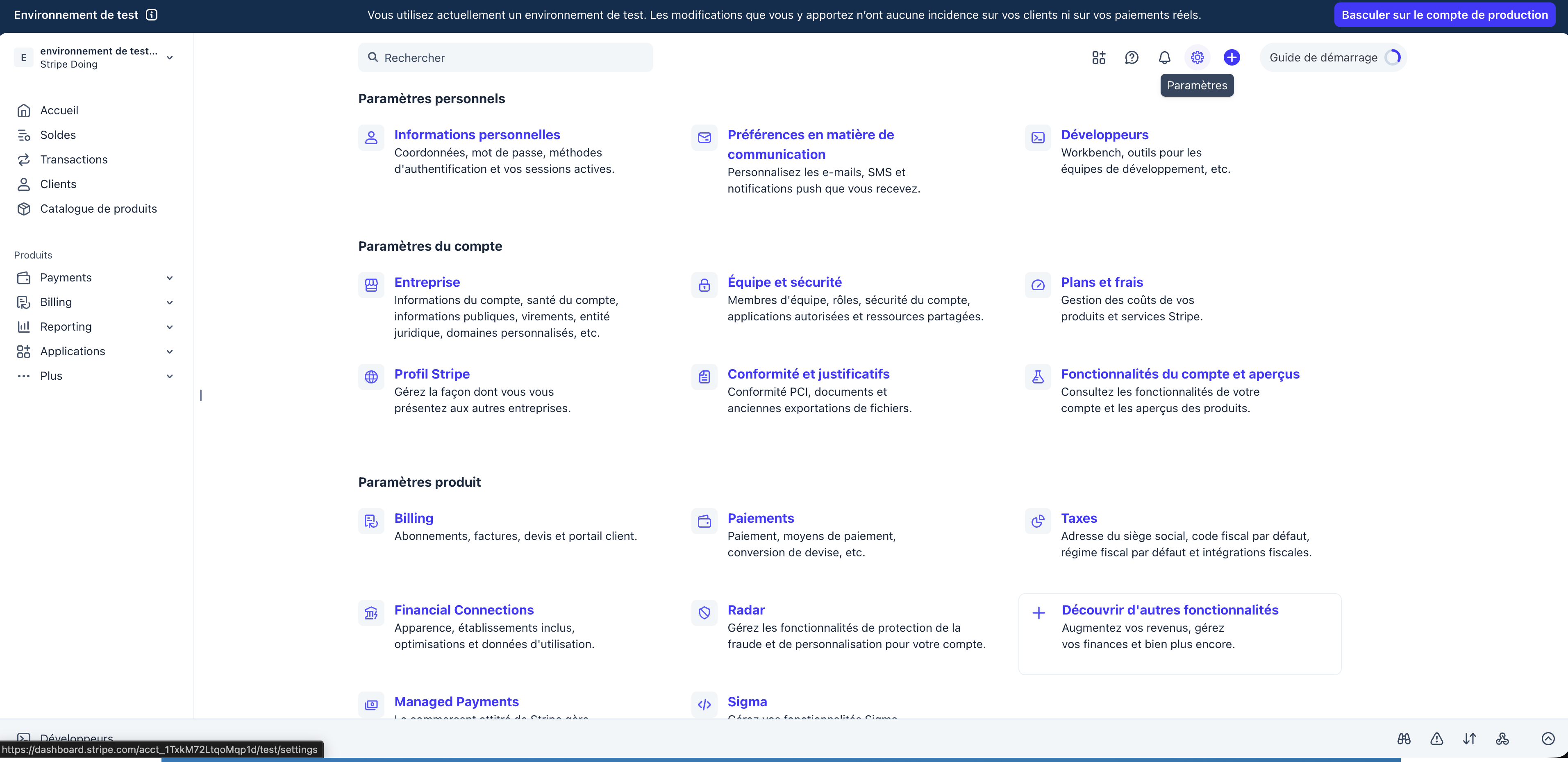Open Financial Connections settings link

[x=464, y=610]
